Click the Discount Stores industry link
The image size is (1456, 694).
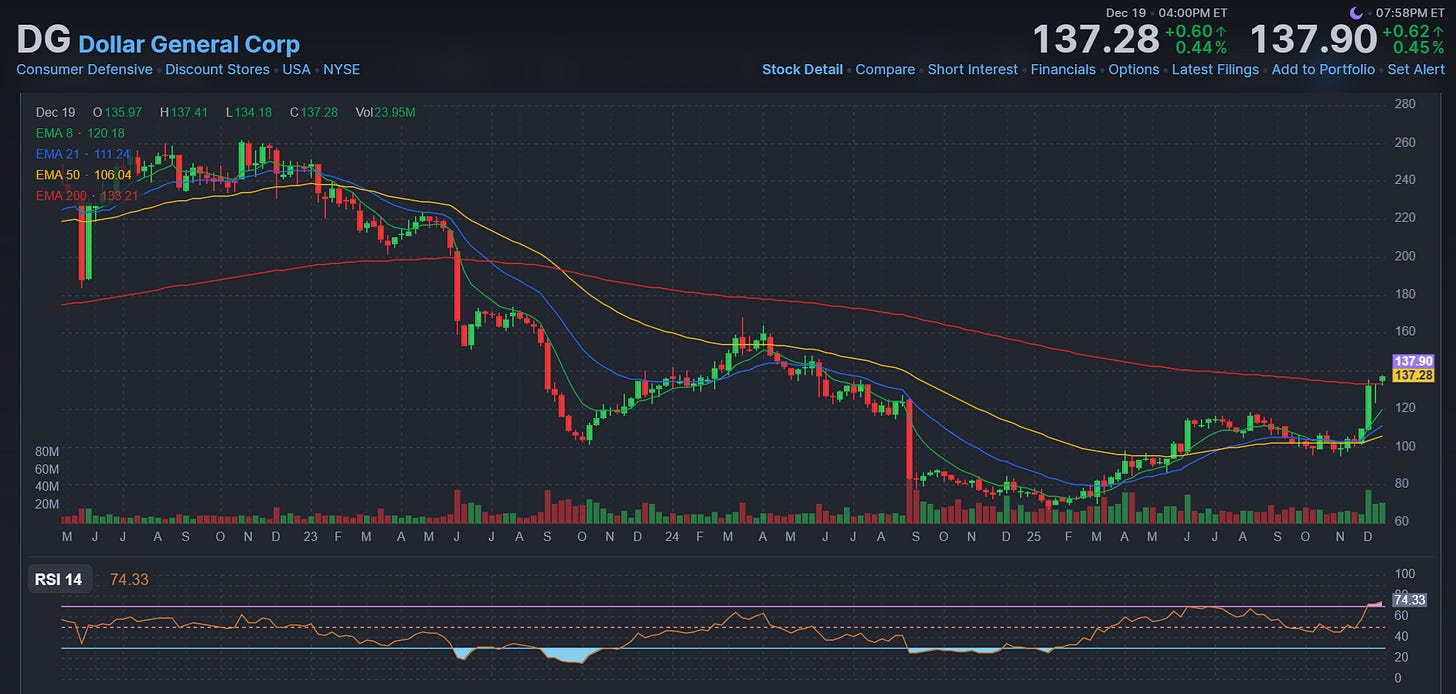coord(217,70)
